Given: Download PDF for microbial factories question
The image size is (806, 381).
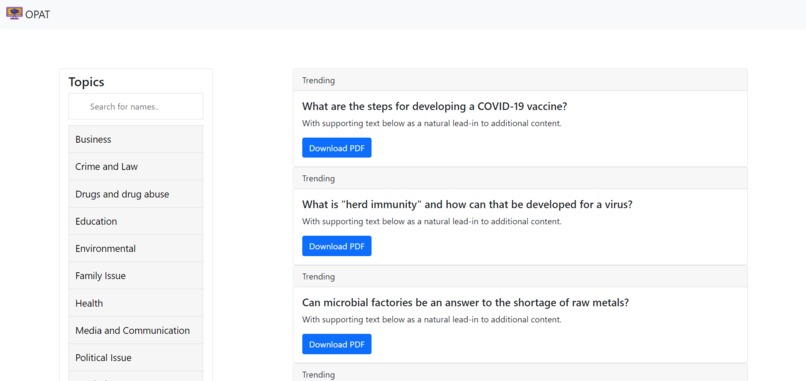Looking at the screenshot, I should 337,344.
